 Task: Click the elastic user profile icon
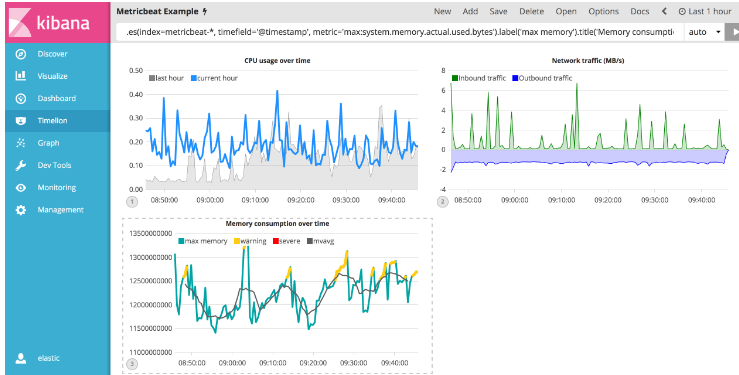[21, 358]
